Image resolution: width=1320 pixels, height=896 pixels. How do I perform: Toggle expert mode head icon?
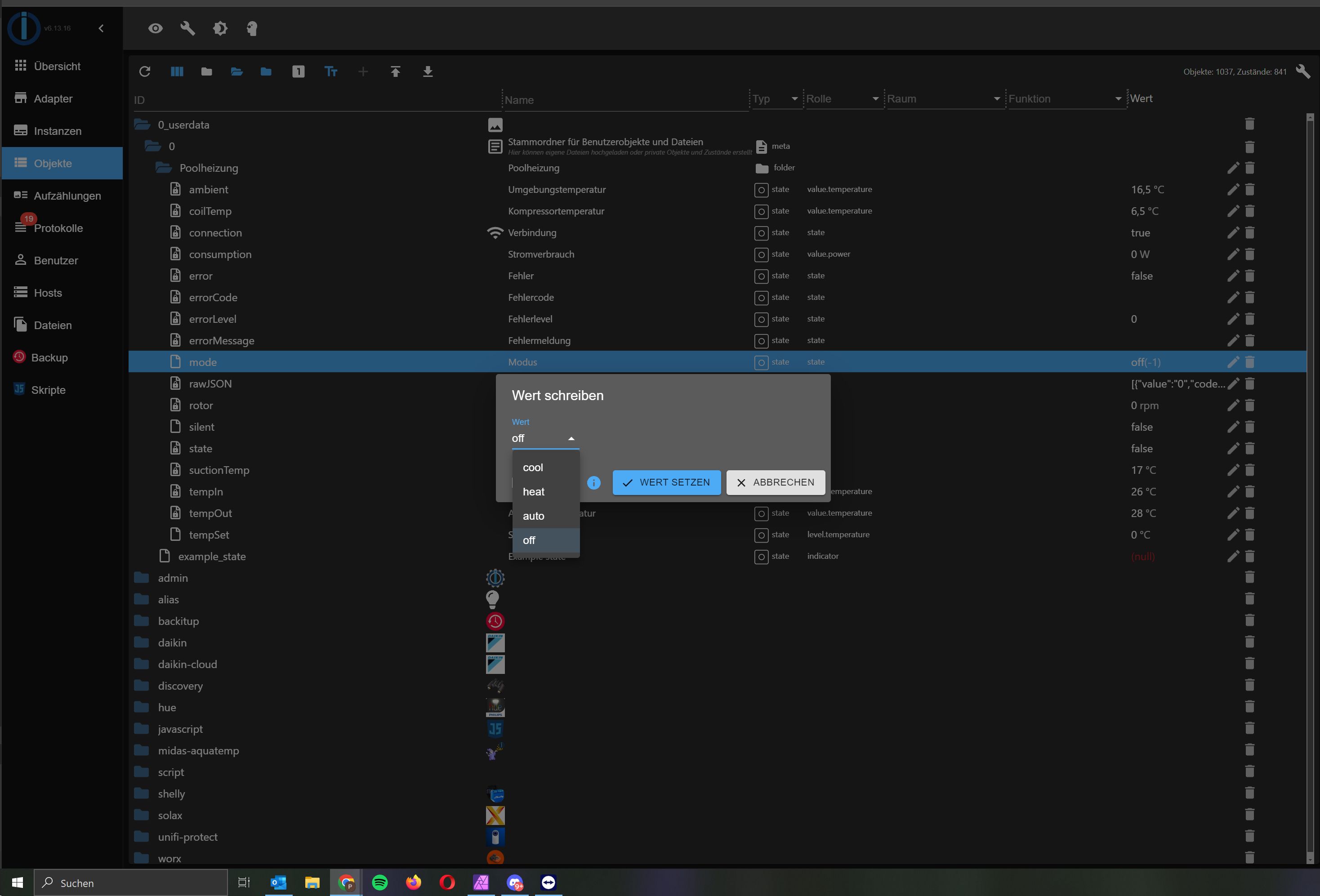[x=252, y=28]
